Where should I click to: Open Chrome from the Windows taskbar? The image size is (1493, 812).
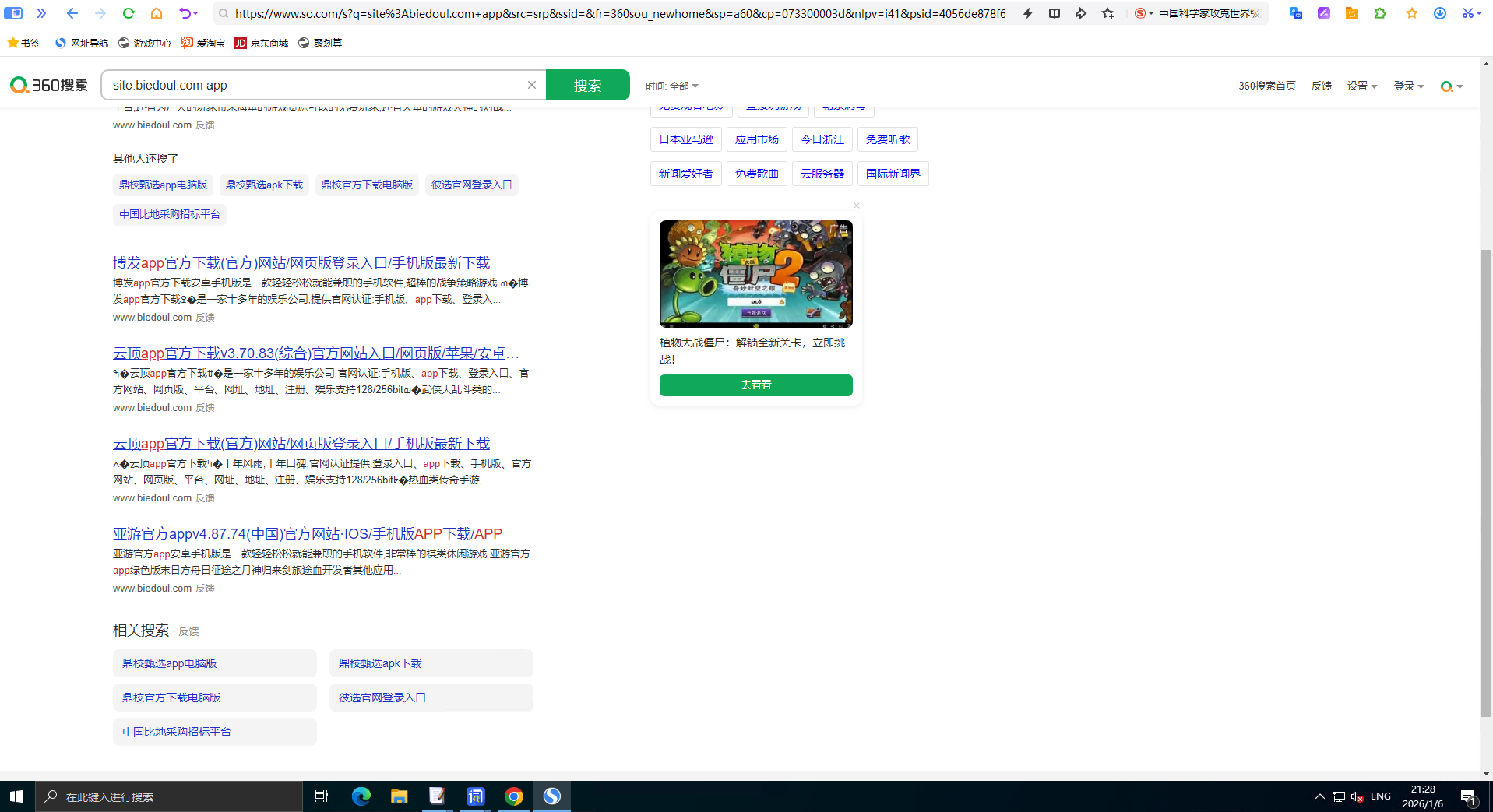coord(514,796)
